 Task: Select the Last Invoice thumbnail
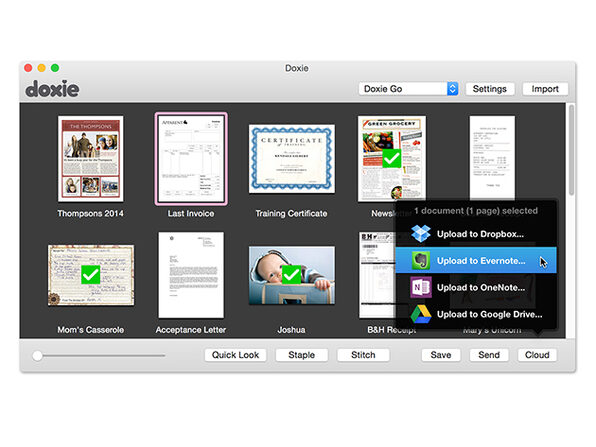click(191, 159)
